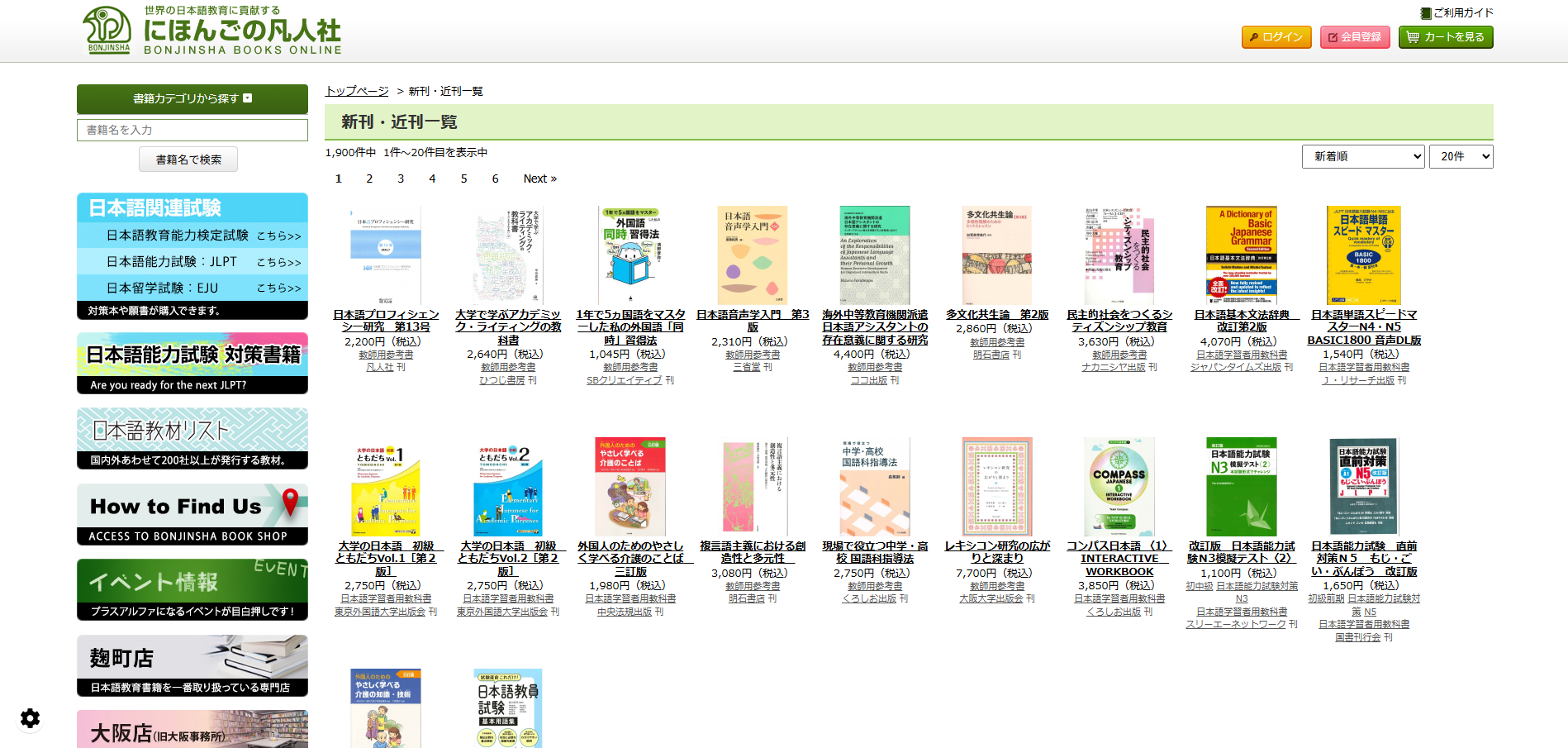Click cover of COMPASS Japanese workbook
This screenshot has width=1568, height=748.
pyautogui.click(x=1119, y=487)
